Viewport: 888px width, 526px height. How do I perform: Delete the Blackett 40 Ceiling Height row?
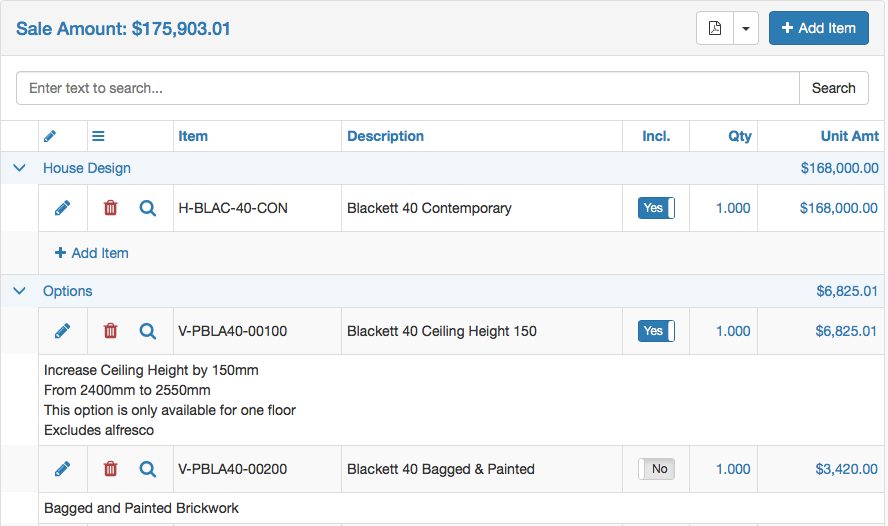(x=110, y=331)
